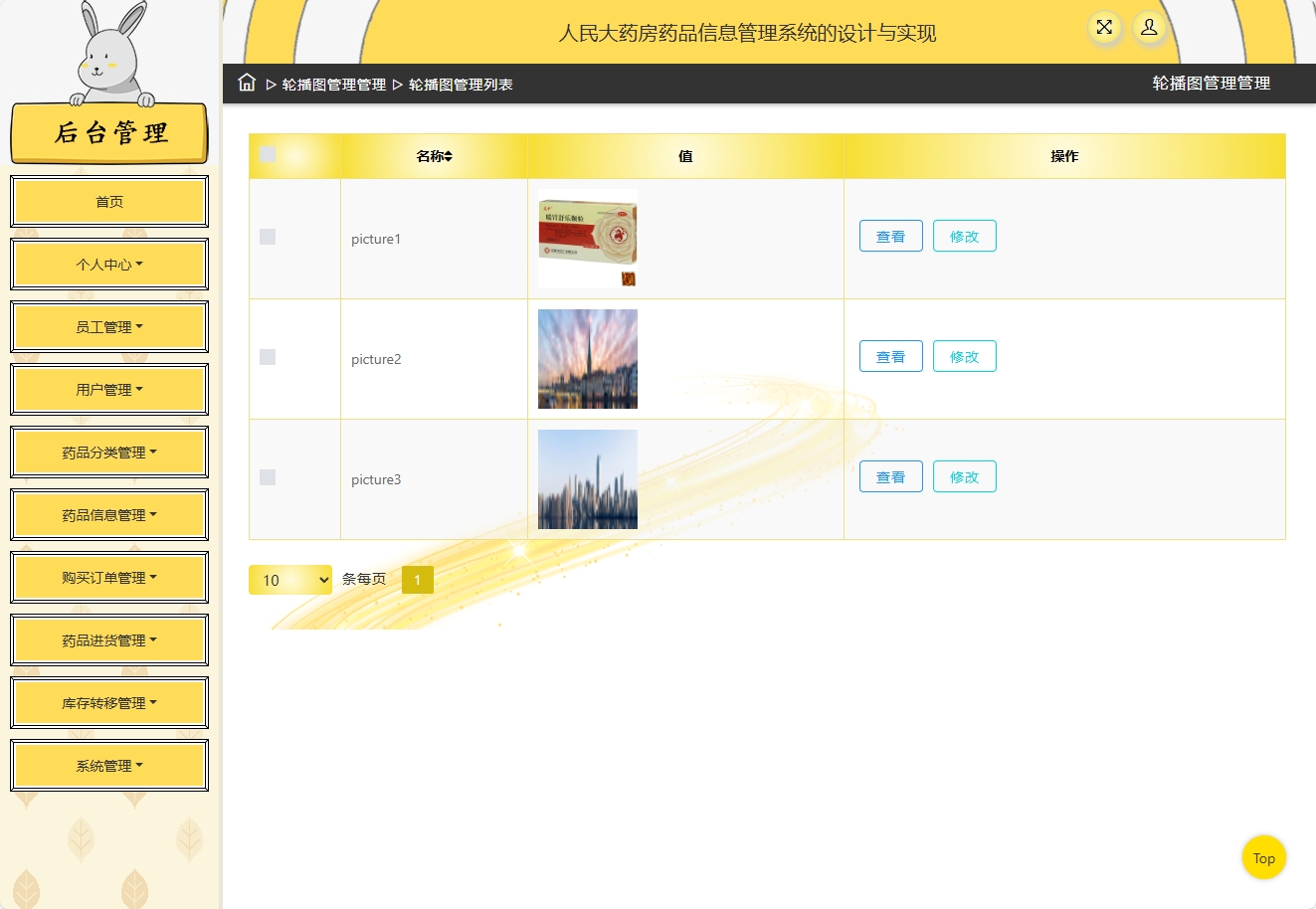
Task: Toggle the select-all checkbox in table header
Action: pos(268,154)
